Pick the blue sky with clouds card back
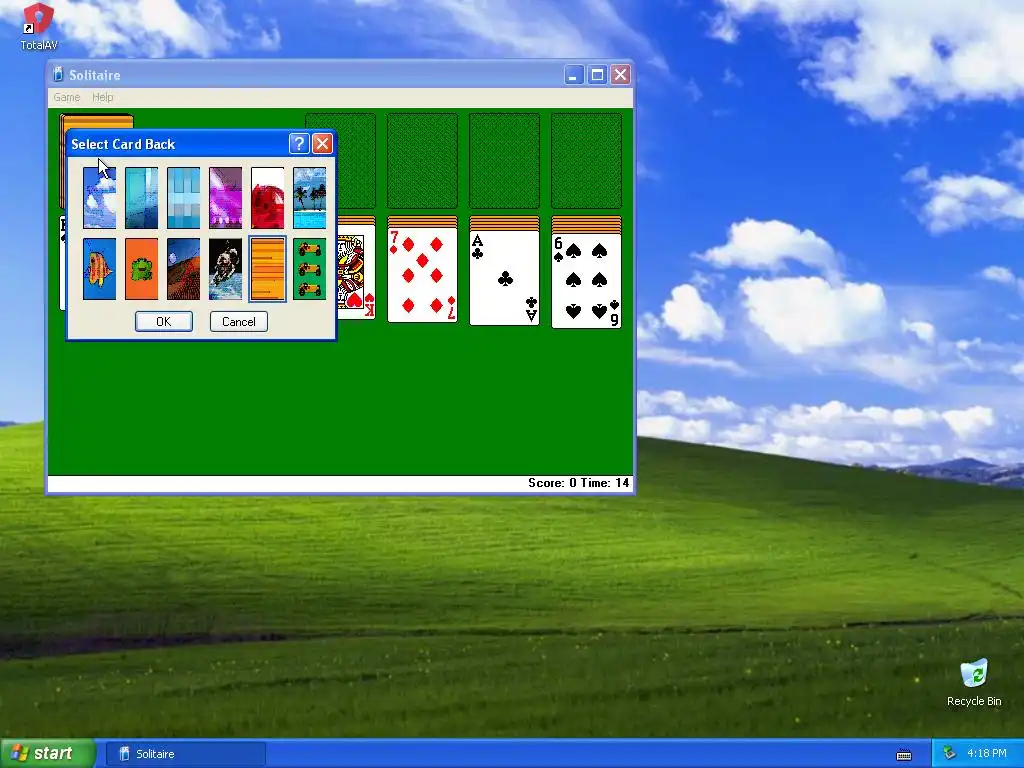 [x=99, y=198]
